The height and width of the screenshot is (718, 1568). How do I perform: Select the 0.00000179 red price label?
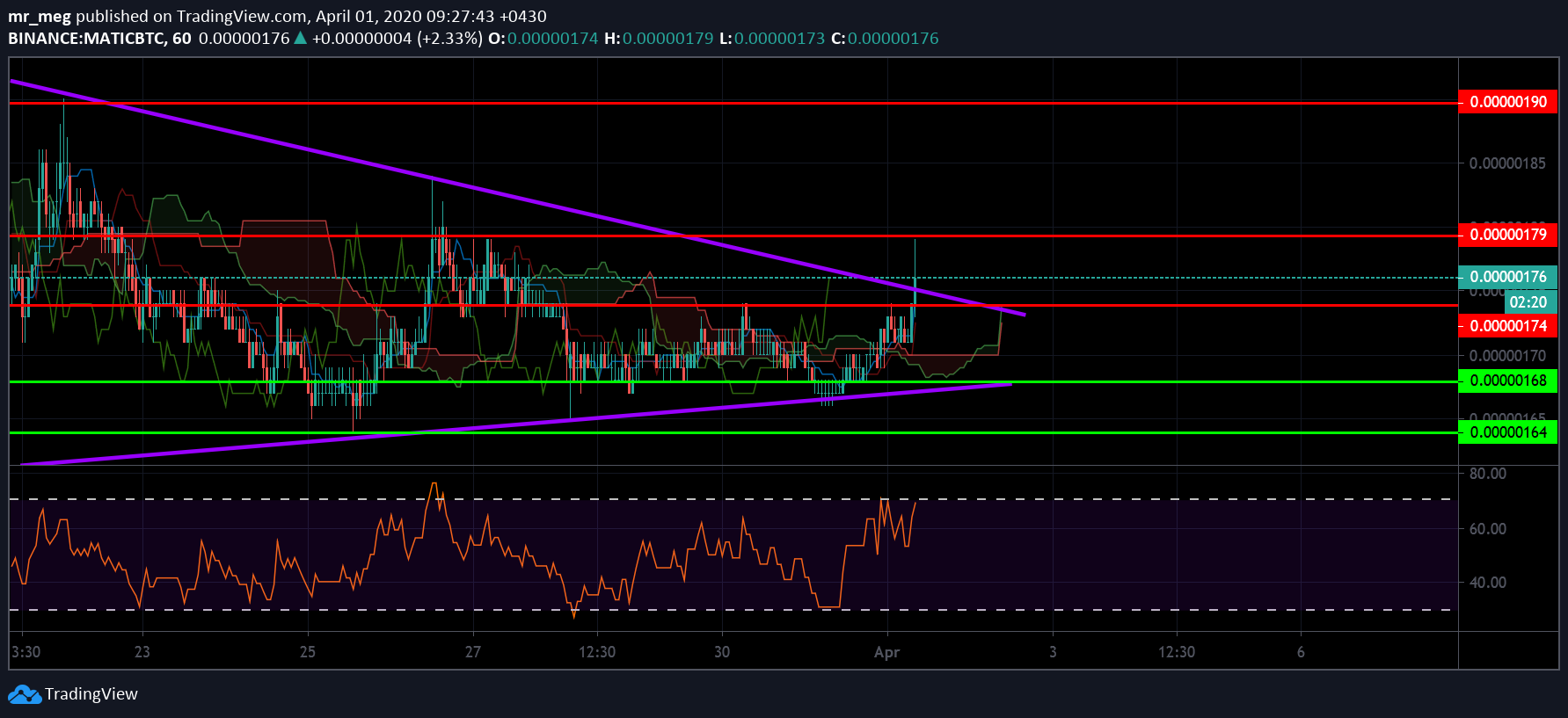point(1507,235)
